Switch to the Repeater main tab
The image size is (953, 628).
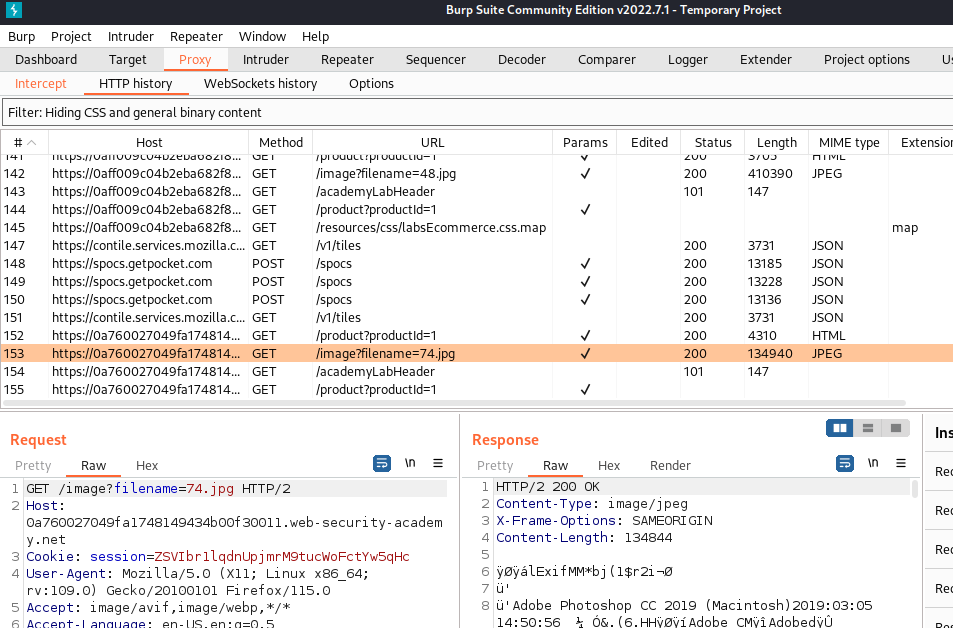[x=347, y=60]
